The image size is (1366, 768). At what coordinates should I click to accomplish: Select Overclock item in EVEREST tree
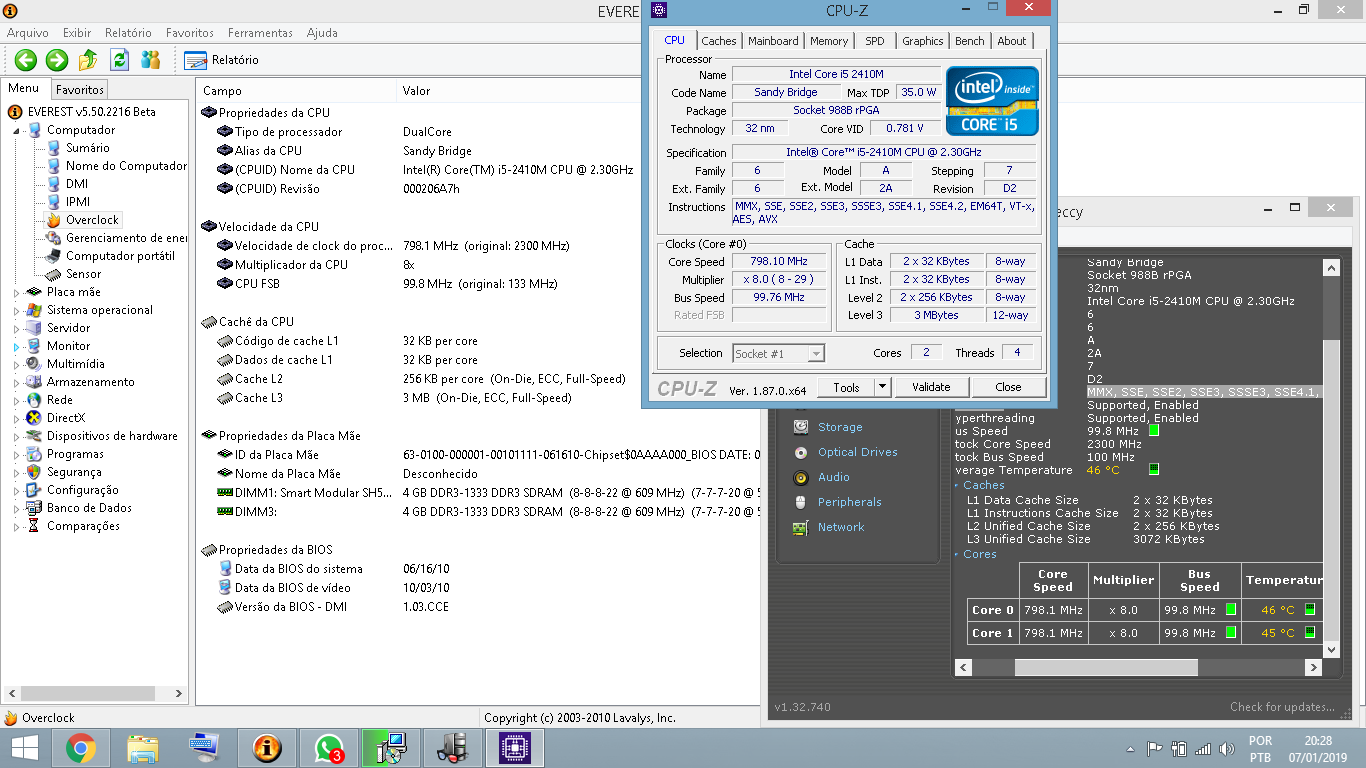click(92, 220)
